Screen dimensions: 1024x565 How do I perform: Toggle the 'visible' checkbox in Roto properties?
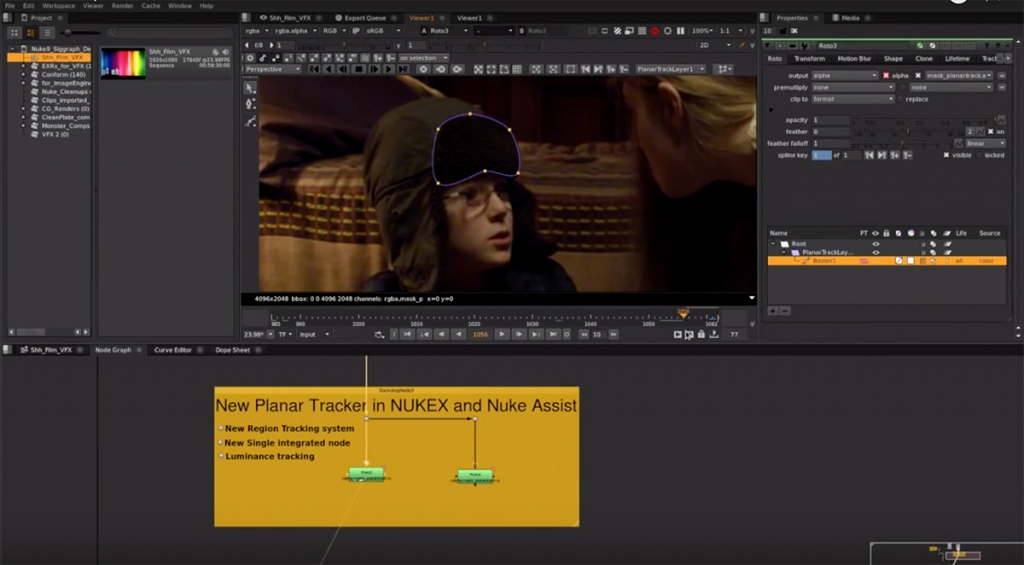[947, 155]
